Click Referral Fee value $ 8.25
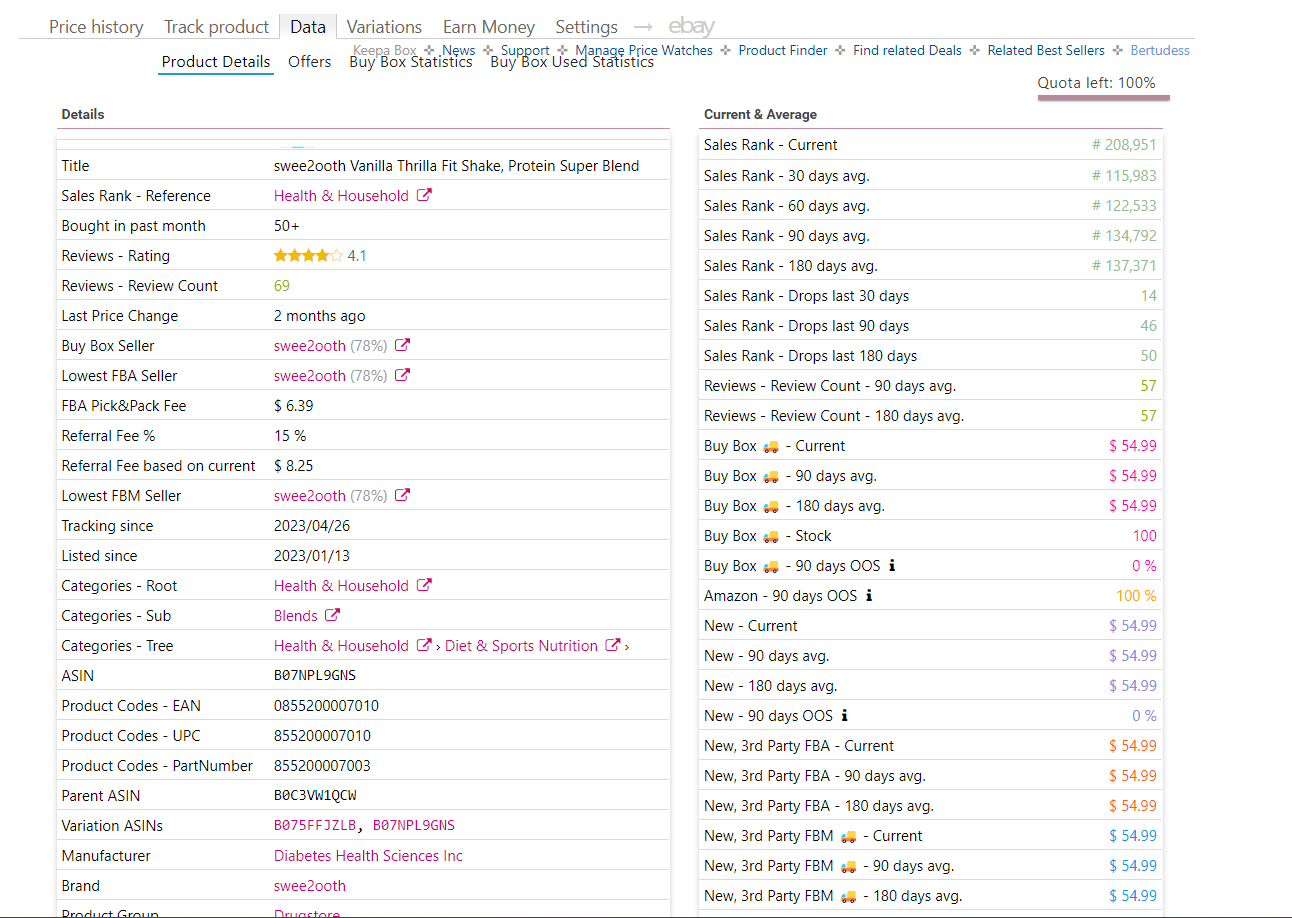Viewport: 1292px width, 918px height. pos(294,466)
